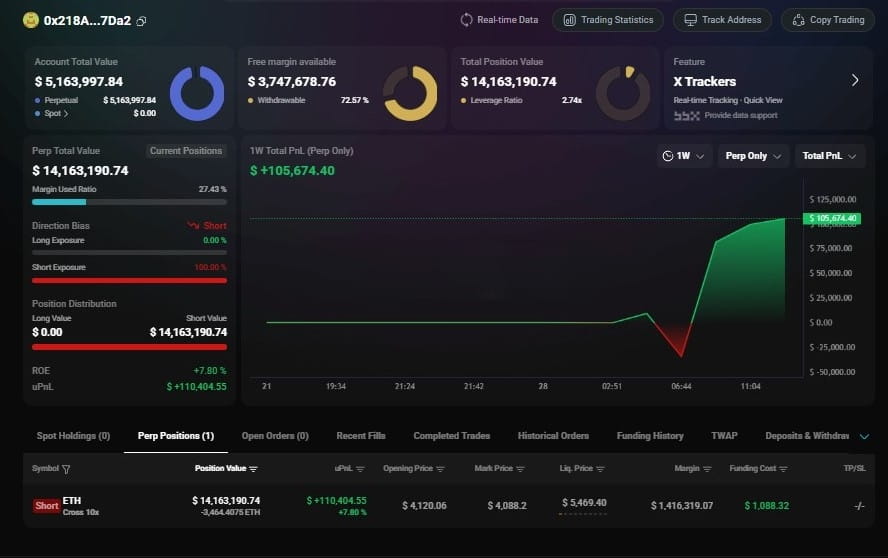888x558 pixels.
Task: Copy the wallet address with copy icon
Action: coord(142,21)
